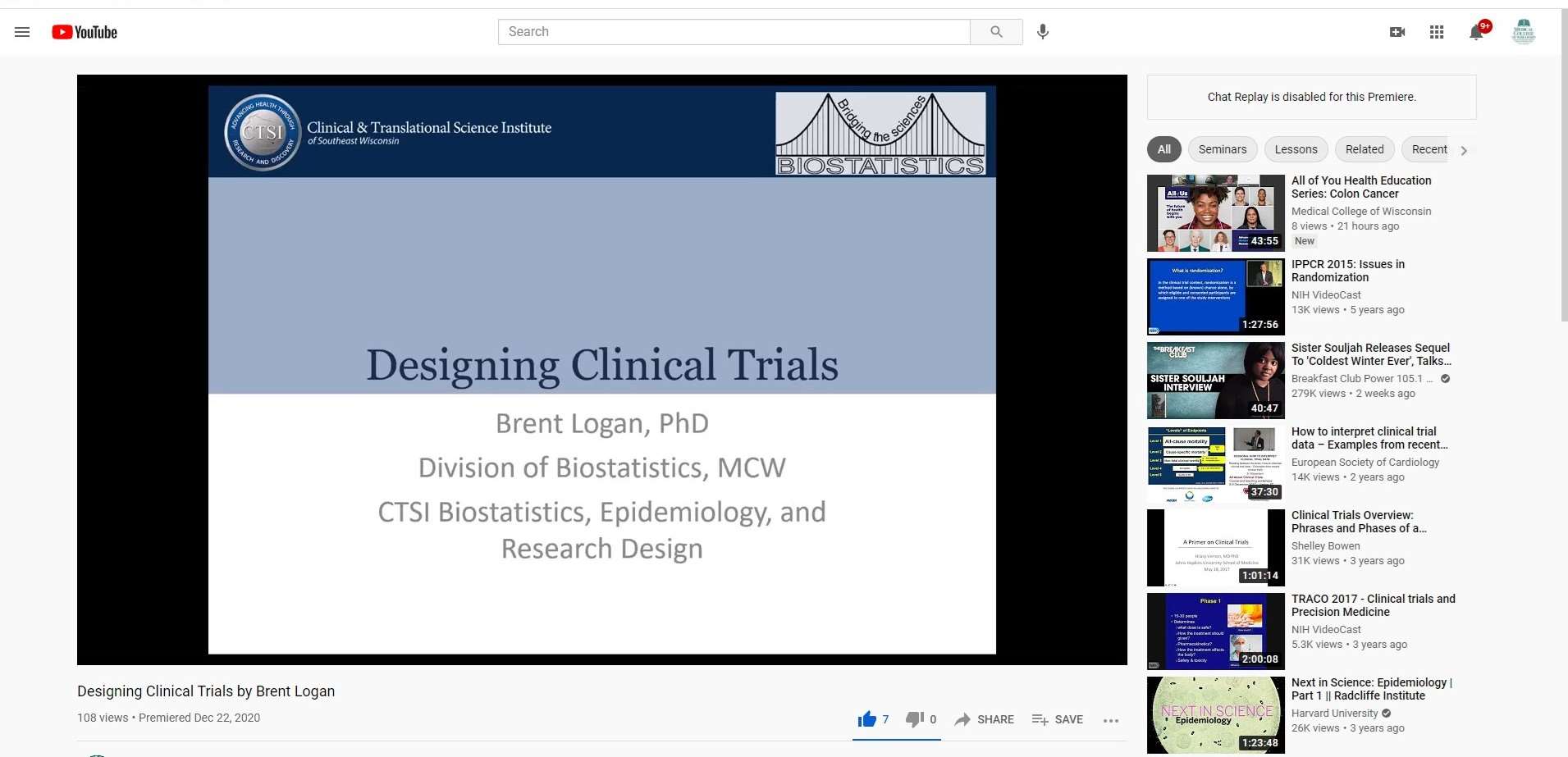Open the YouTube apps grid
1568x757 pixels.
(x=1437, y=32)
